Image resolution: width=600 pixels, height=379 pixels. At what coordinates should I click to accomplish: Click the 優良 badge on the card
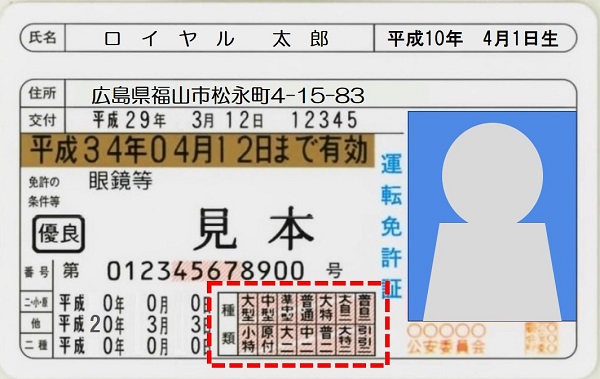pos(59,234)
